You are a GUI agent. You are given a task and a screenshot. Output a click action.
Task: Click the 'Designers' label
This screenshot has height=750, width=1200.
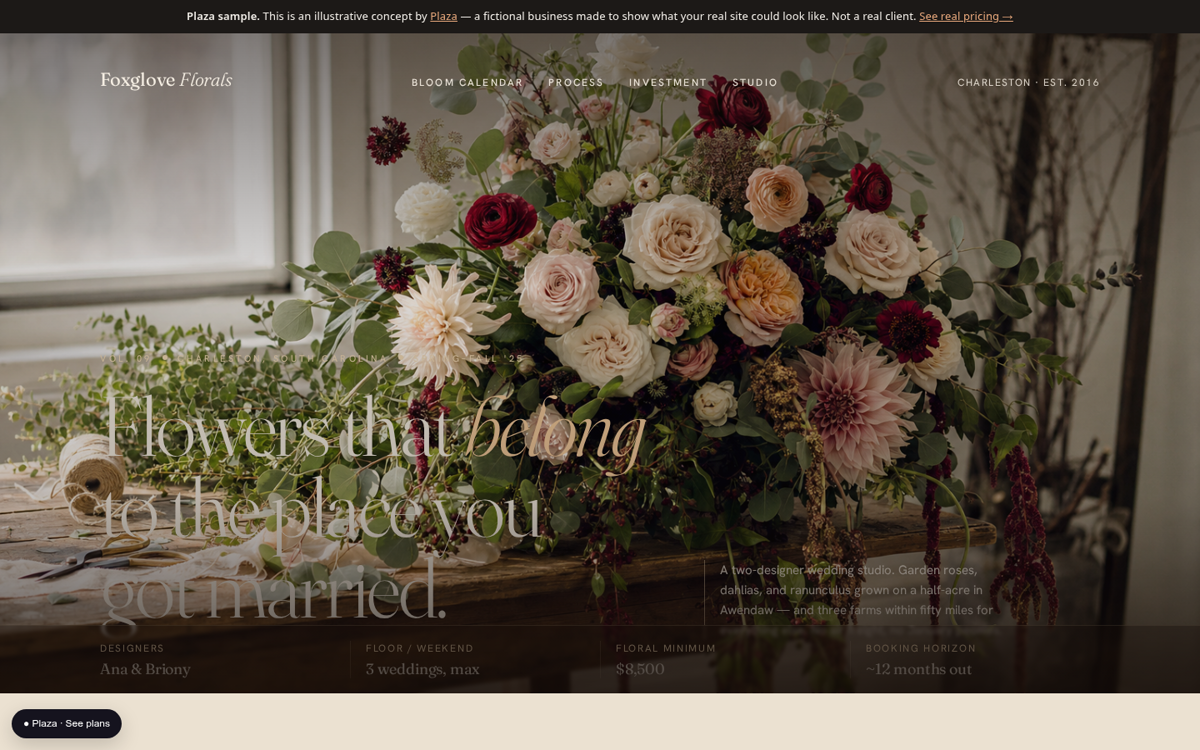point(132,649)
